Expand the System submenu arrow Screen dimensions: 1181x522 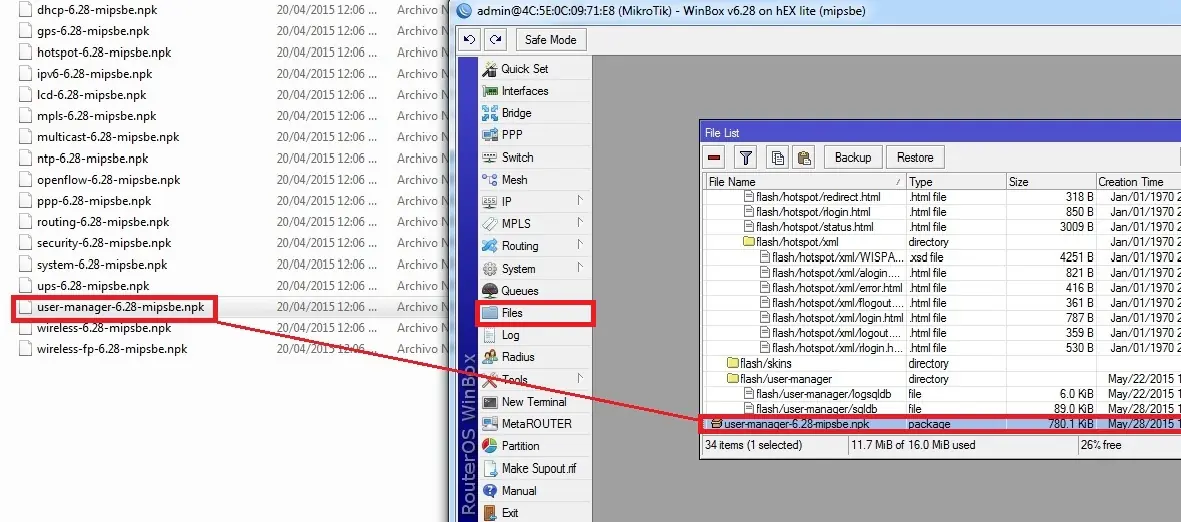coord(580,268)
